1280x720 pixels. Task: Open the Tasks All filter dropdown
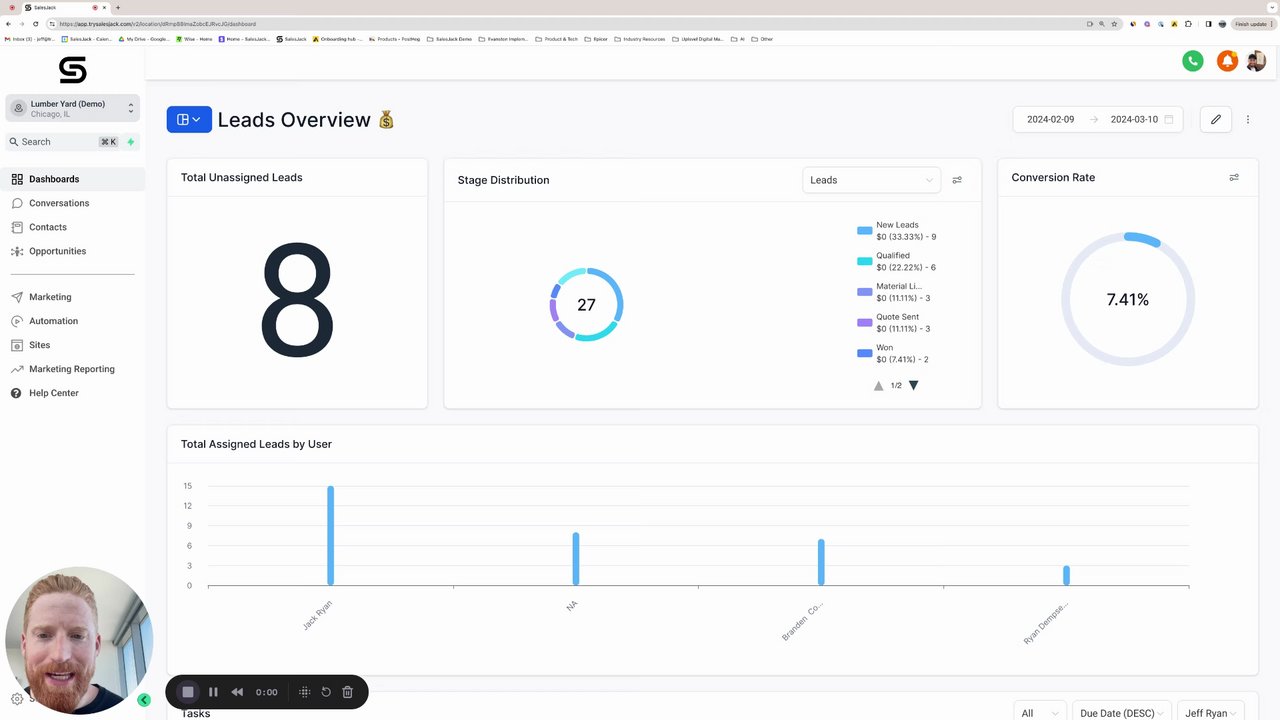(x=1040, y=712)
